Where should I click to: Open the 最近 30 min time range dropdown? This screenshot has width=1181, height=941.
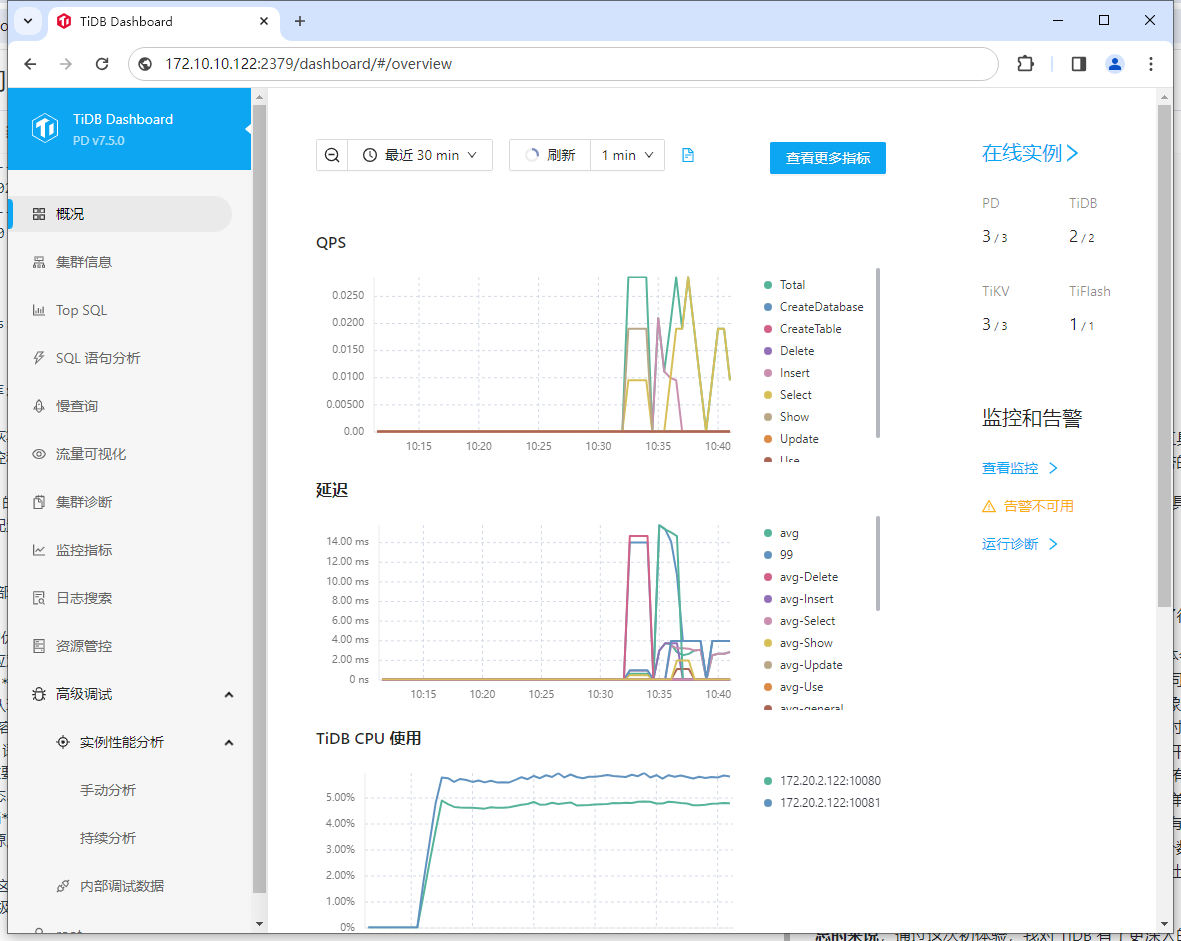[x=420, y=155]
